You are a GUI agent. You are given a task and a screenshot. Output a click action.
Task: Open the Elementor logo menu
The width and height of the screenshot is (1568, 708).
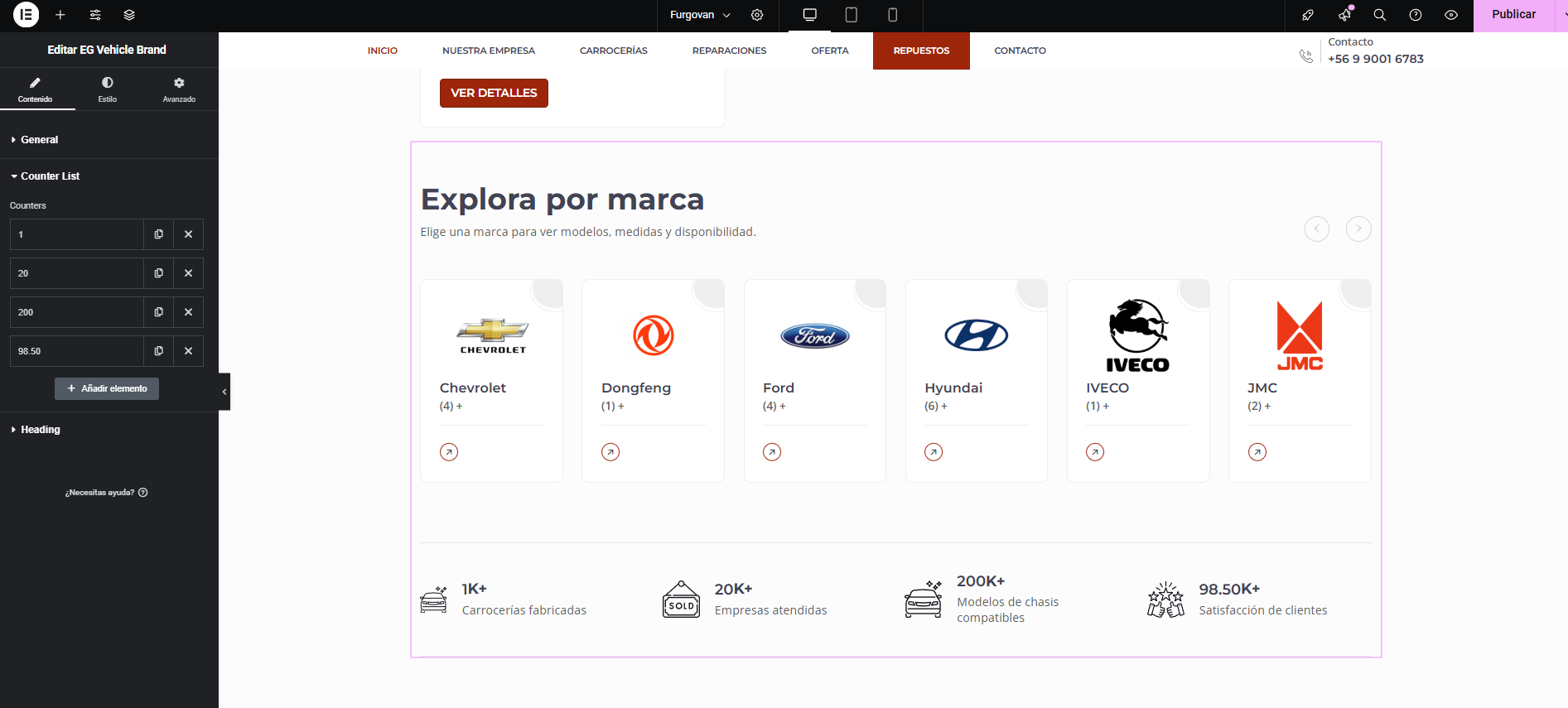[x=27, y=15]
